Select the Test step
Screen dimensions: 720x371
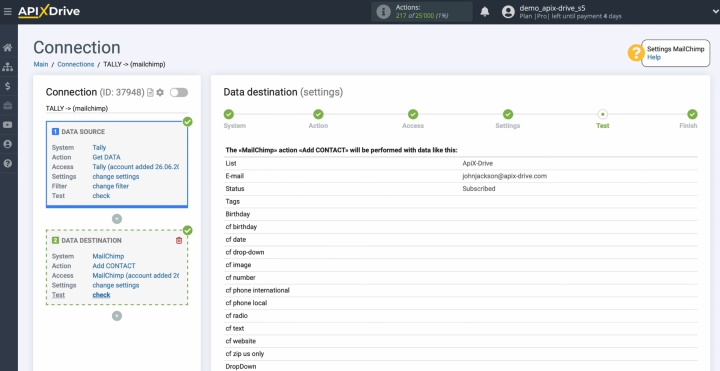(x=602, y=114)
